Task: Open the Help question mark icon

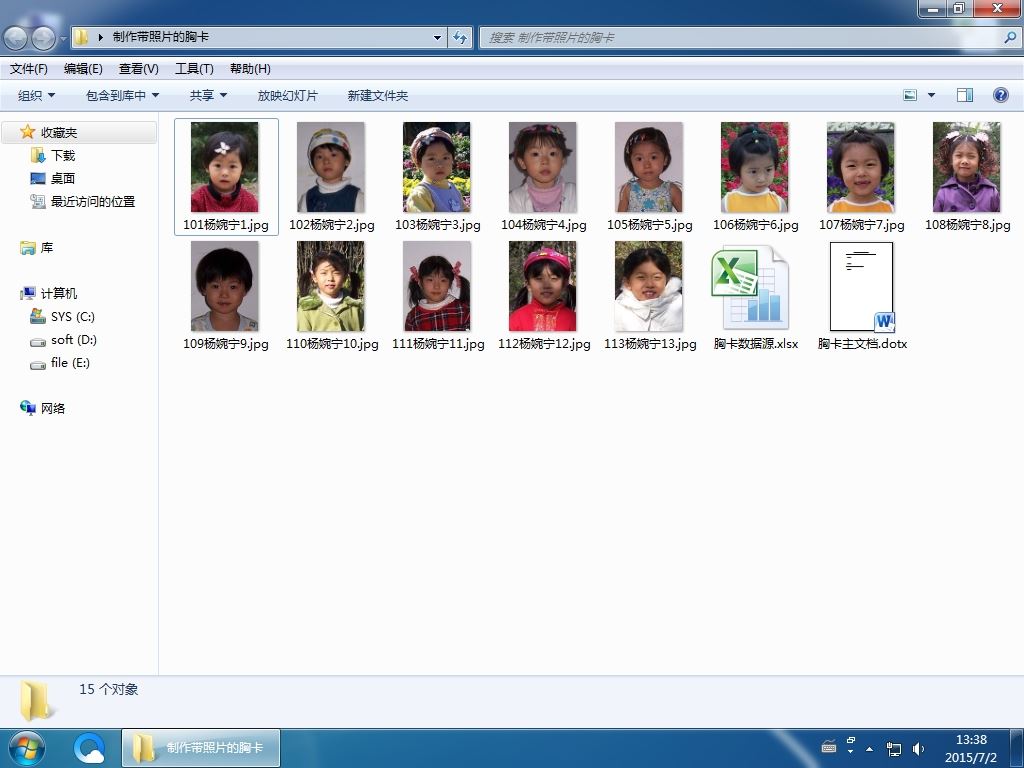Action: (x=1000, y=95)
